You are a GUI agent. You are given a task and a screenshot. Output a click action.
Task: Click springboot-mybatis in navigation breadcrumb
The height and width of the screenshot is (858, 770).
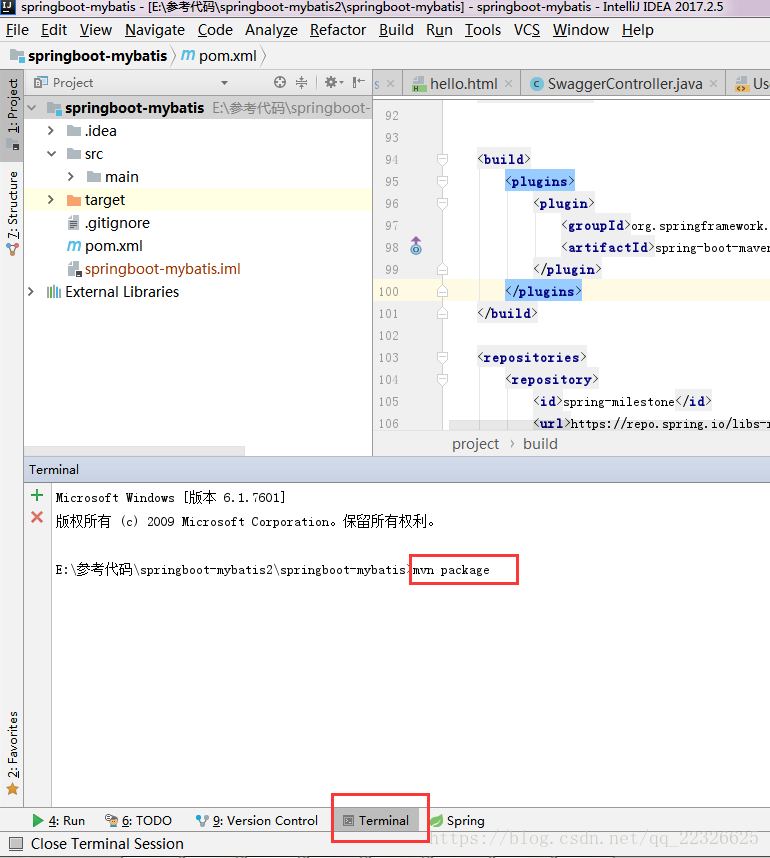point(97,55)
